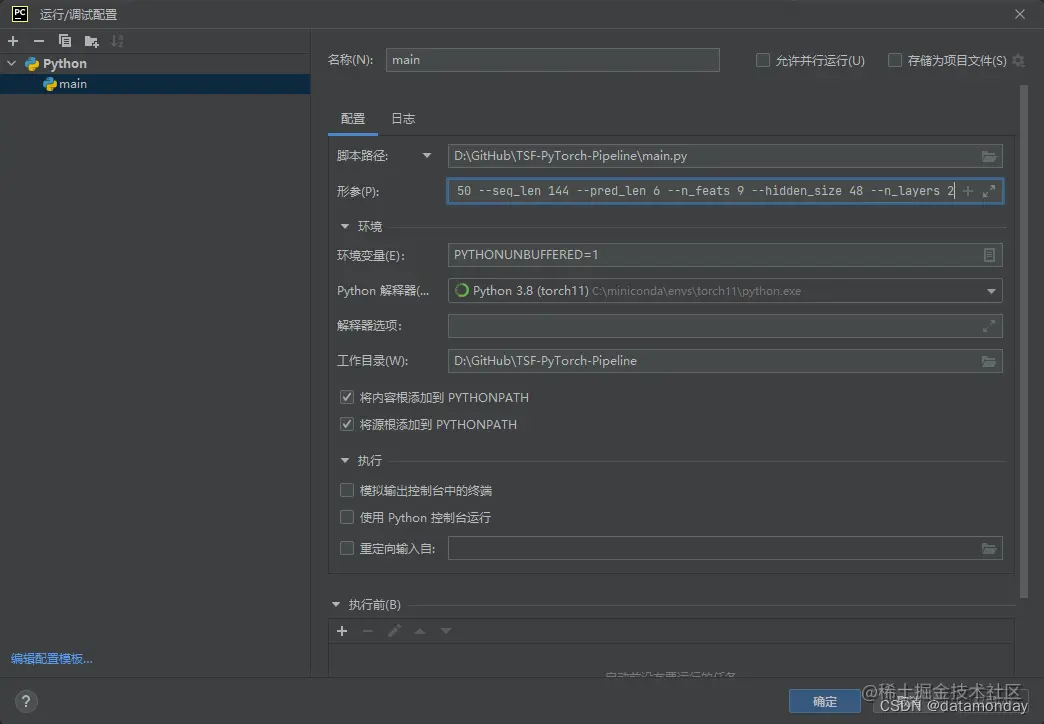Image resolution: width=1044 pixels, height=724 pixels.
Task: Browse for script path folder
Action: pos(989,156)
